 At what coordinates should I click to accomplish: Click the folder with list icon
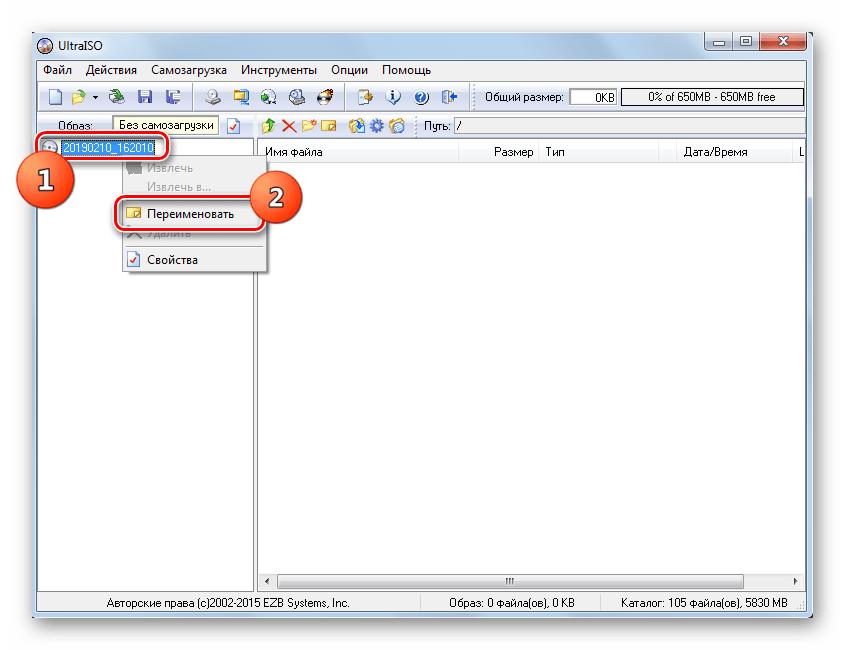click(x=397, y=126)
